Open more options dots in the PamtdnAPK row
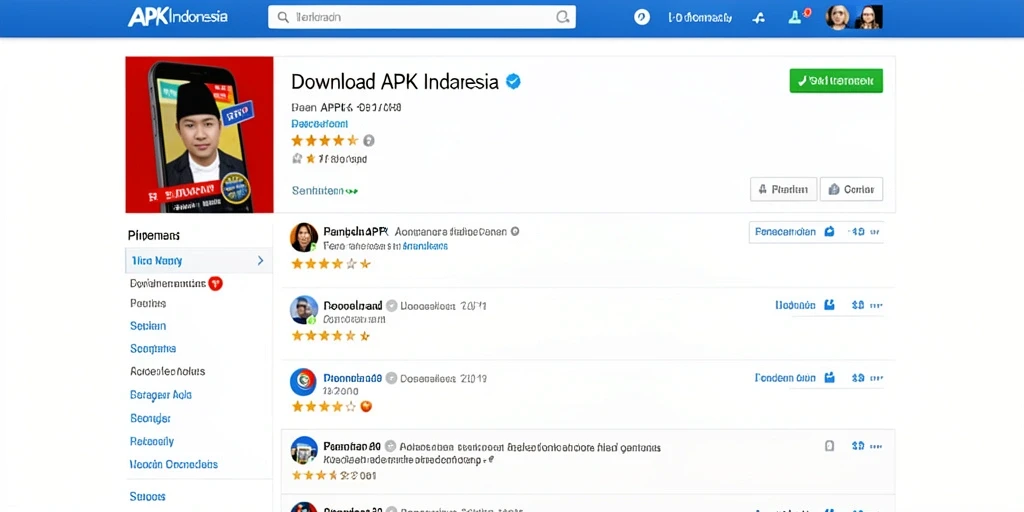 coord(876,232)
